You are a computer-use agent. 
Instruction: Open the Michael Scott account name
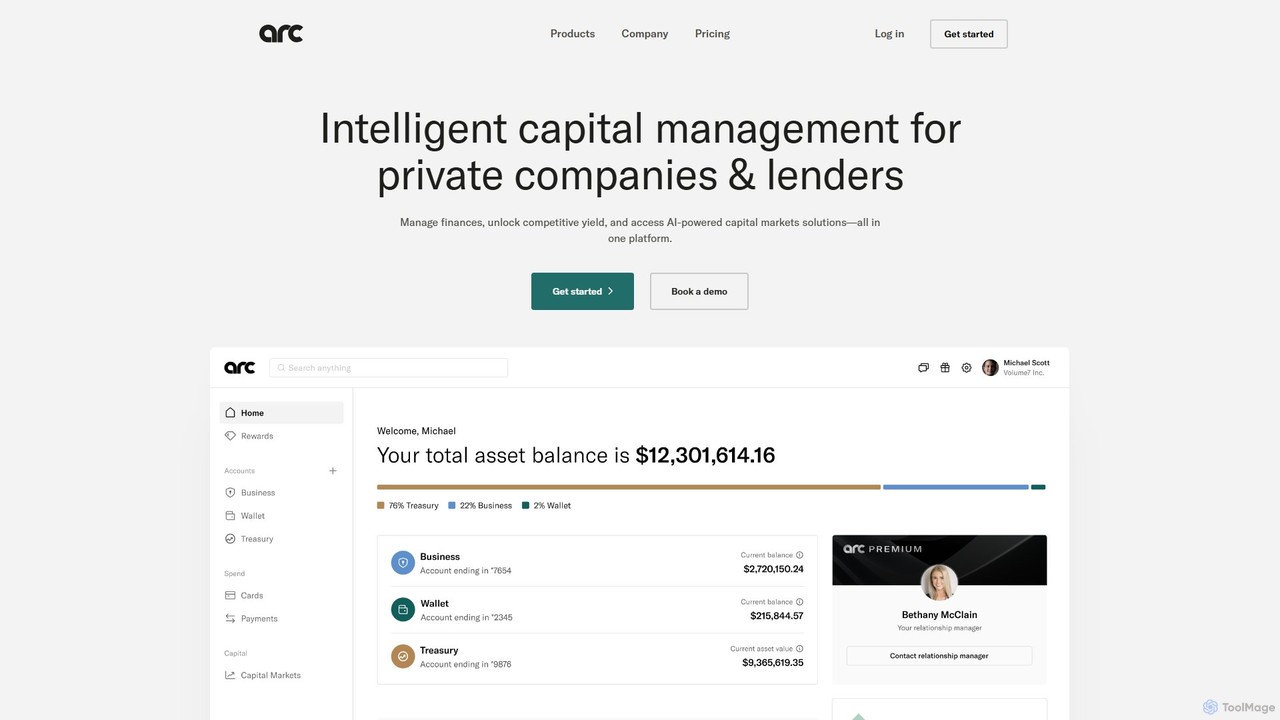pos(1026,363)
